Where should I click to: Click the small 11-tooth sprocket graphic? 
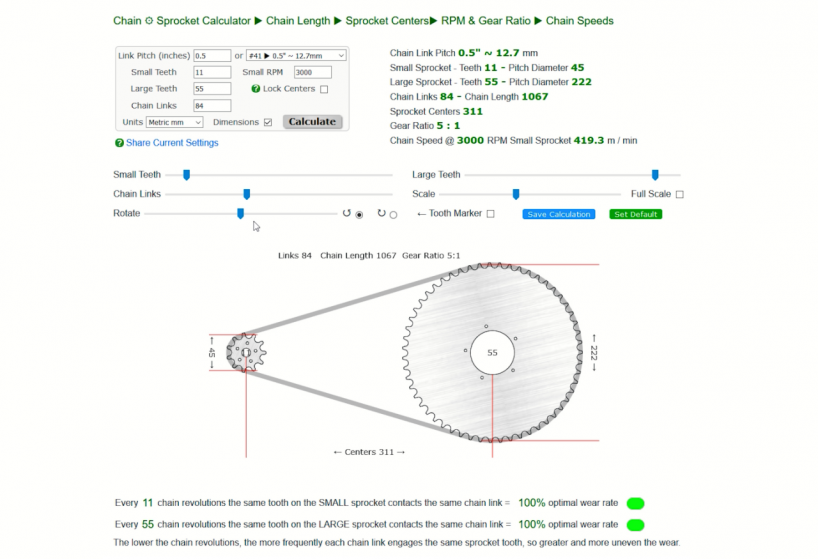click(x=244, y=352)
